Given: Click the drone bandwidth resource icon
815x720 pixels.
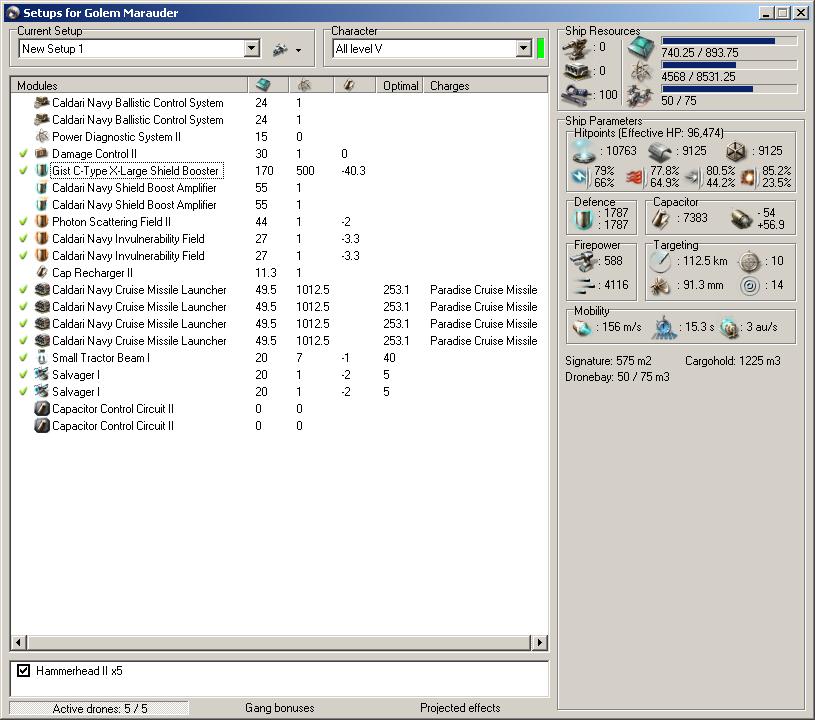Looking at the screenshot, I should pyautogui.click(x=640, y=96).
